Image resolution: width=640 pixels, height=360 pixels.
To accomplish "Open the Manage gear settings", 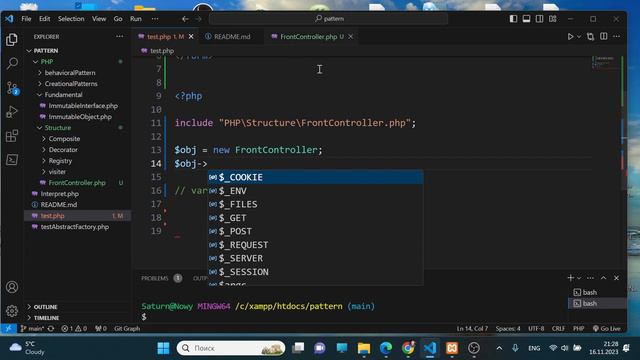I will [12, 311].
